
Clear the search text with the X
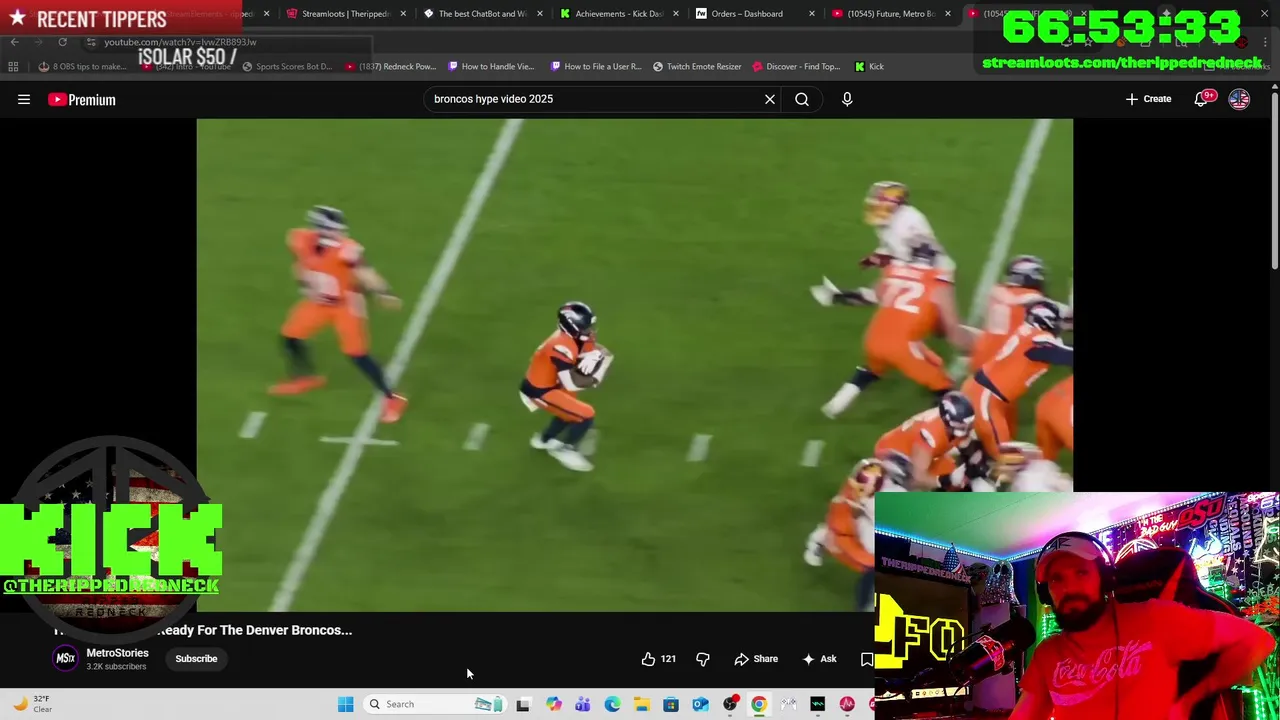(770, 99)
